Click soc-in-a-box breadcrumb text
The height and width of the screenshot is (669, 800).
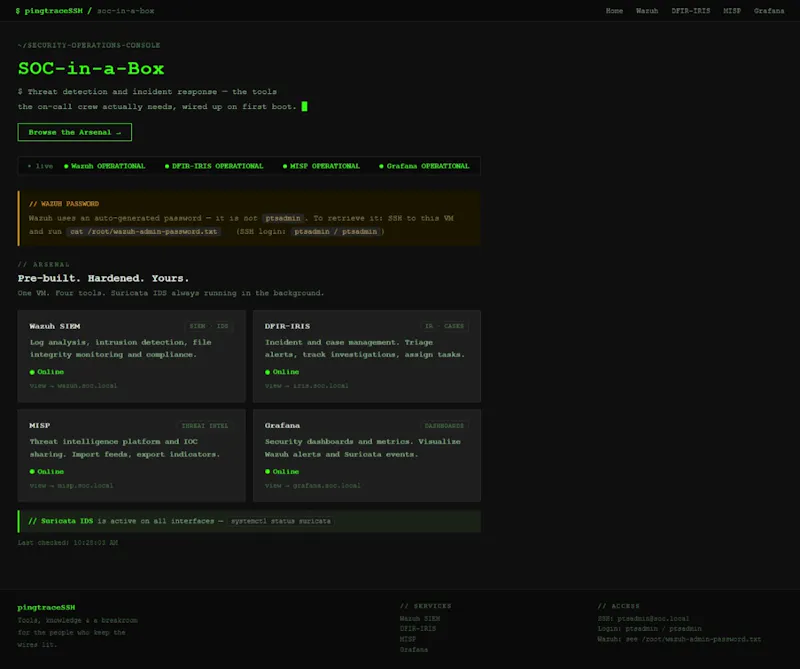point(126,11)
